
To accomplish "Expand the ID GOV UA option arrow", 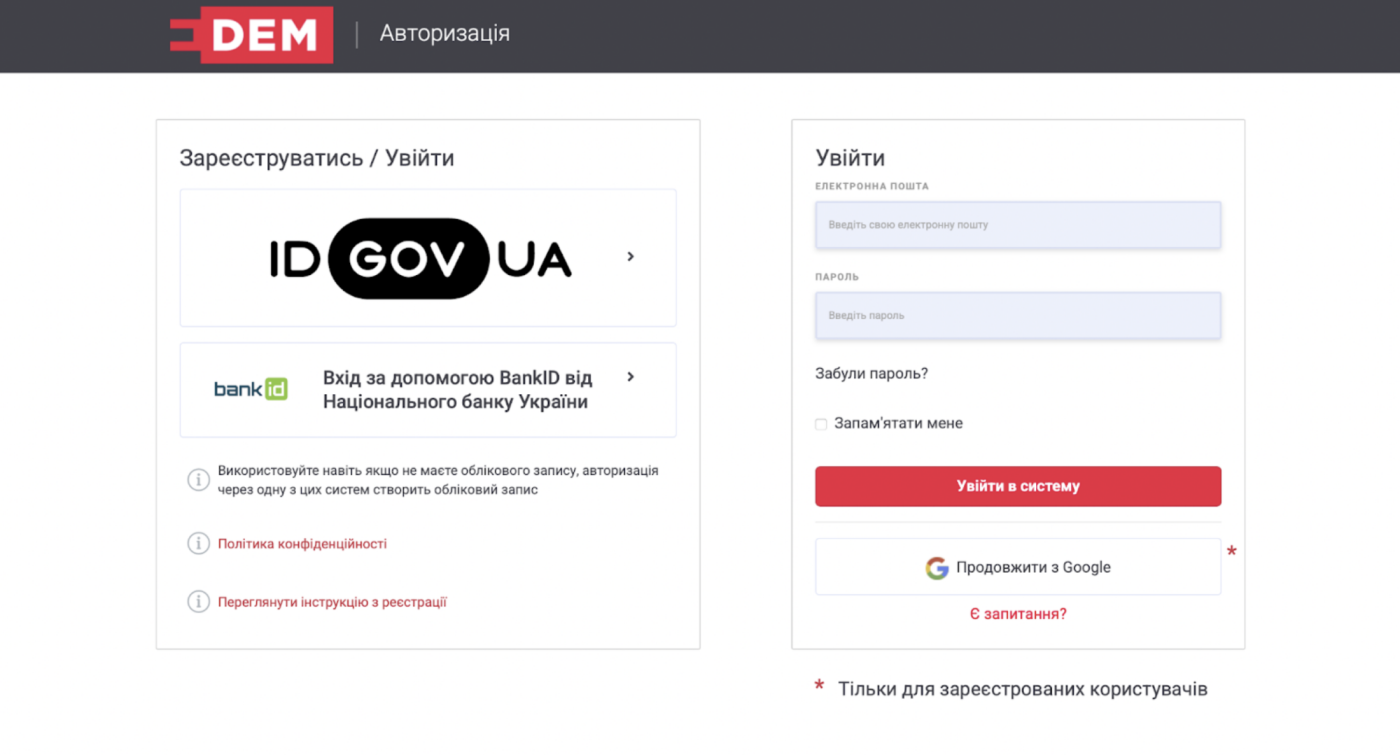I will [630, 257].
